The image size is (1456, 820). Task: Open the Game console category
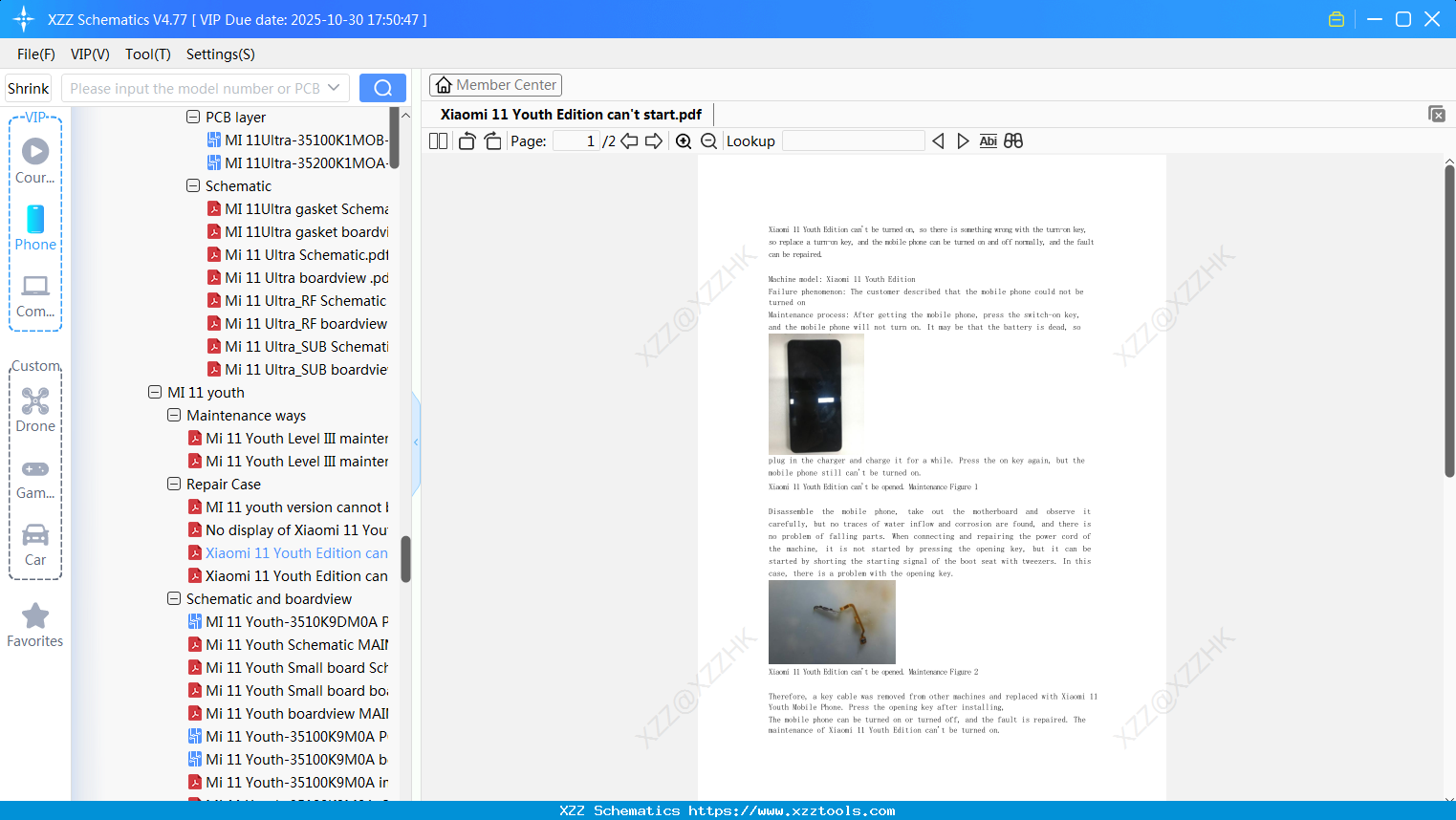coord(35,478)
